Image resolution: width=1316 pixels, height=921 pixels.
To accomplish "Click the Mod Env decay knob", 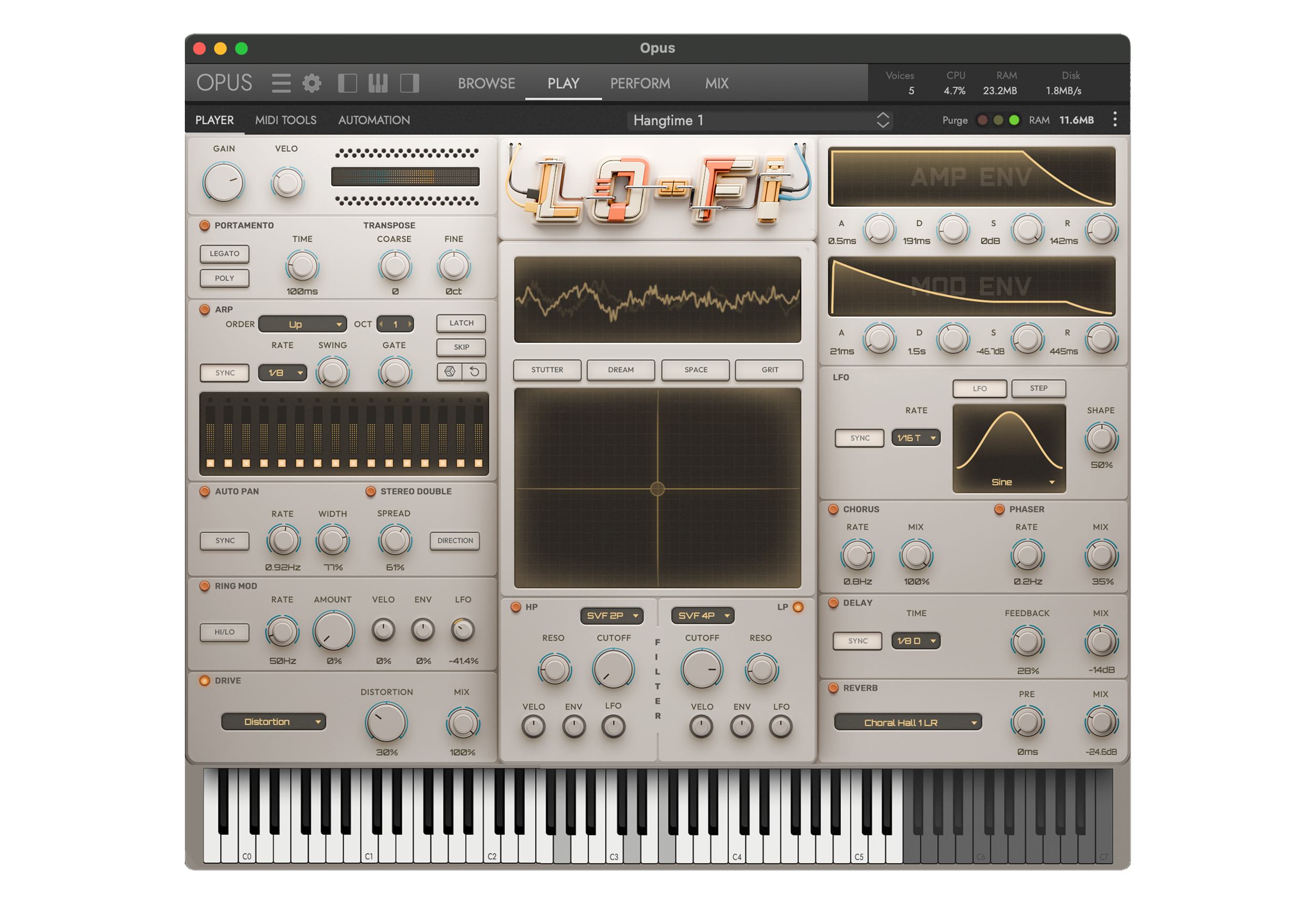I will 953,339.
